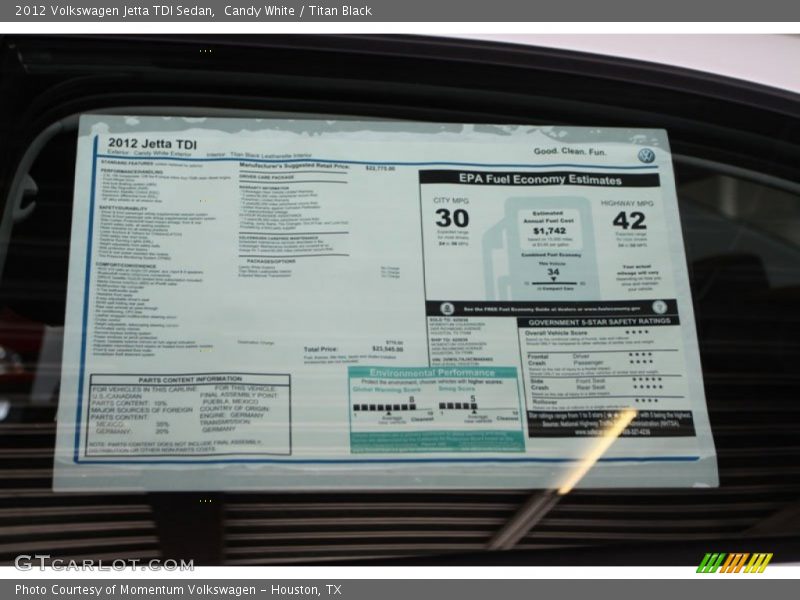The height and width of the screenshot is (600, 800).
Task: Click the Overall Vehicle Score stars
Action: [638, 333]
